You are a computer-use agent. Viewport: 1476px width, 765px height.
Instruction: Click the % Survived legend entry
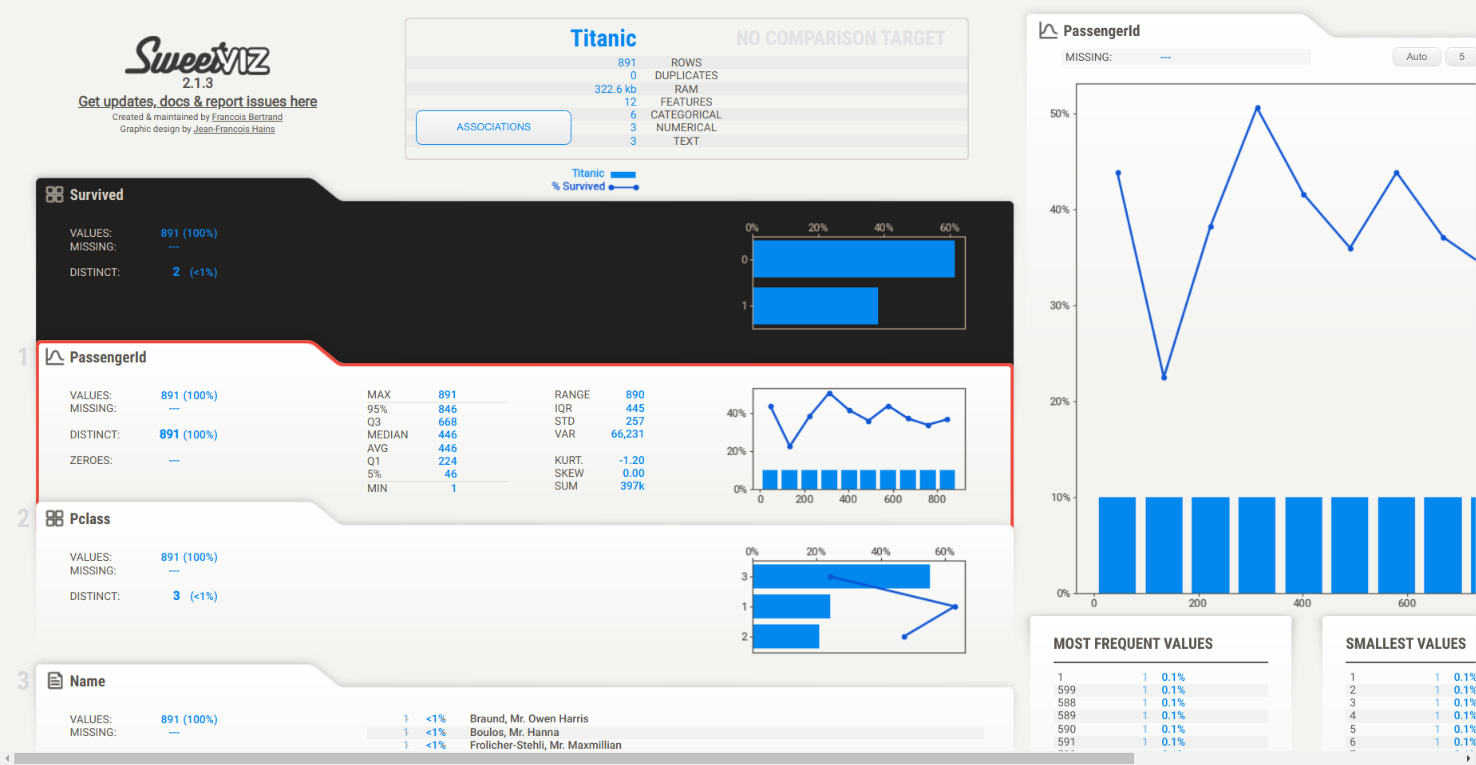point(595,187)
